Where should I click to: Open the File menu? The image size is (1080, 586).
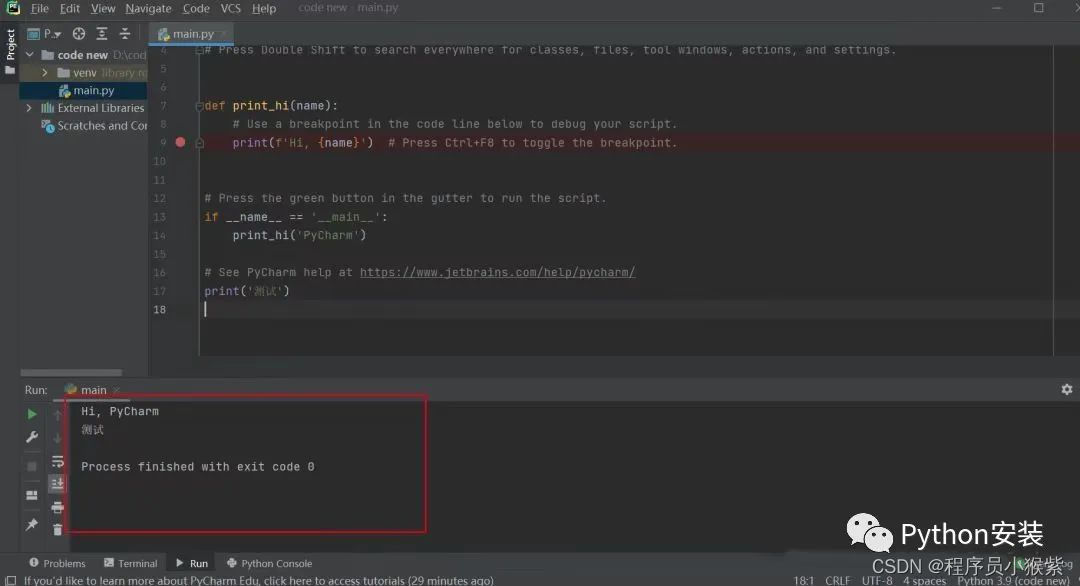40,8
